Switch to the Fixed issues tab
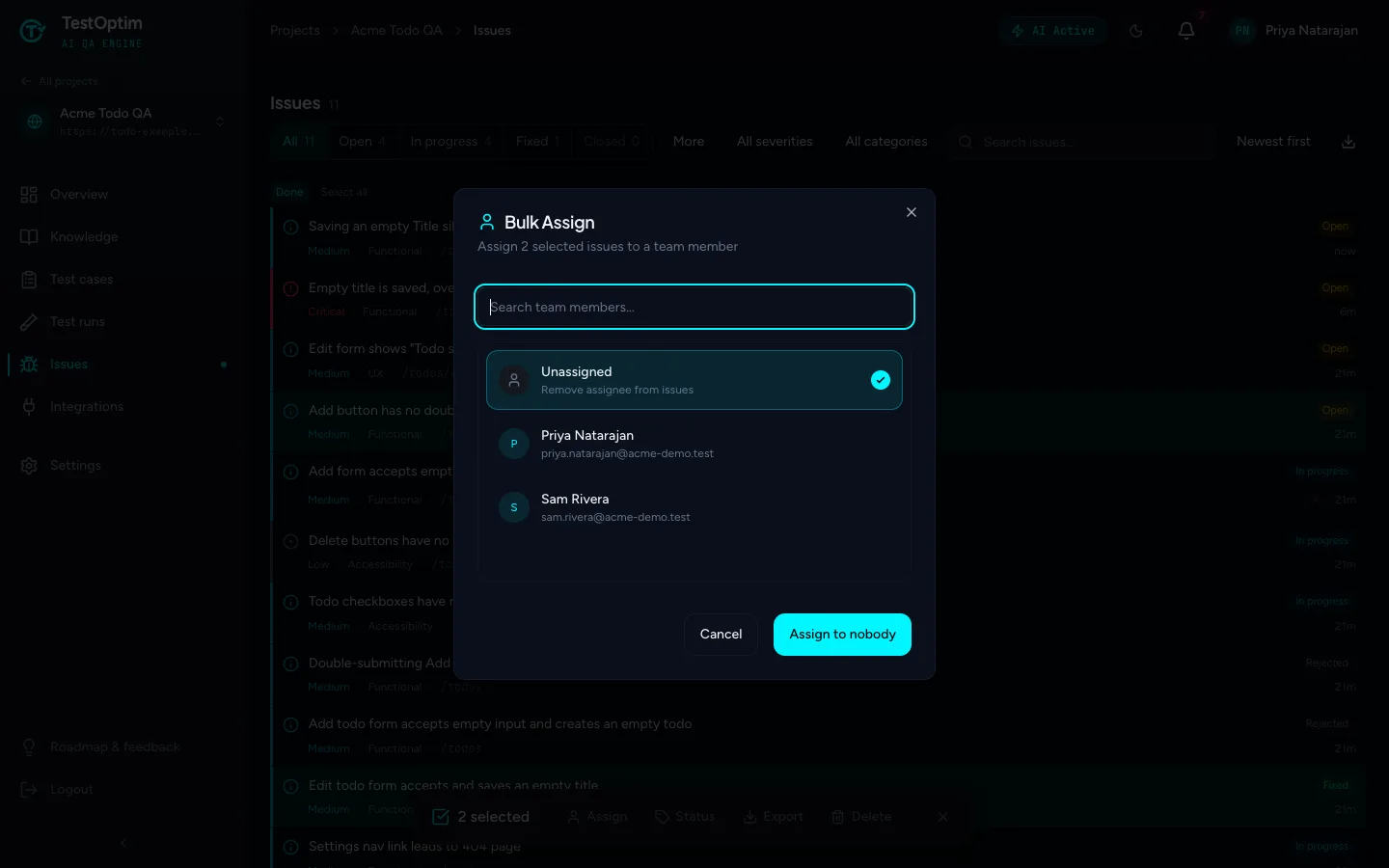Image resolution: width=1389 pixels, height=868 pixels. pyautogui.click(x=537, y=142)
